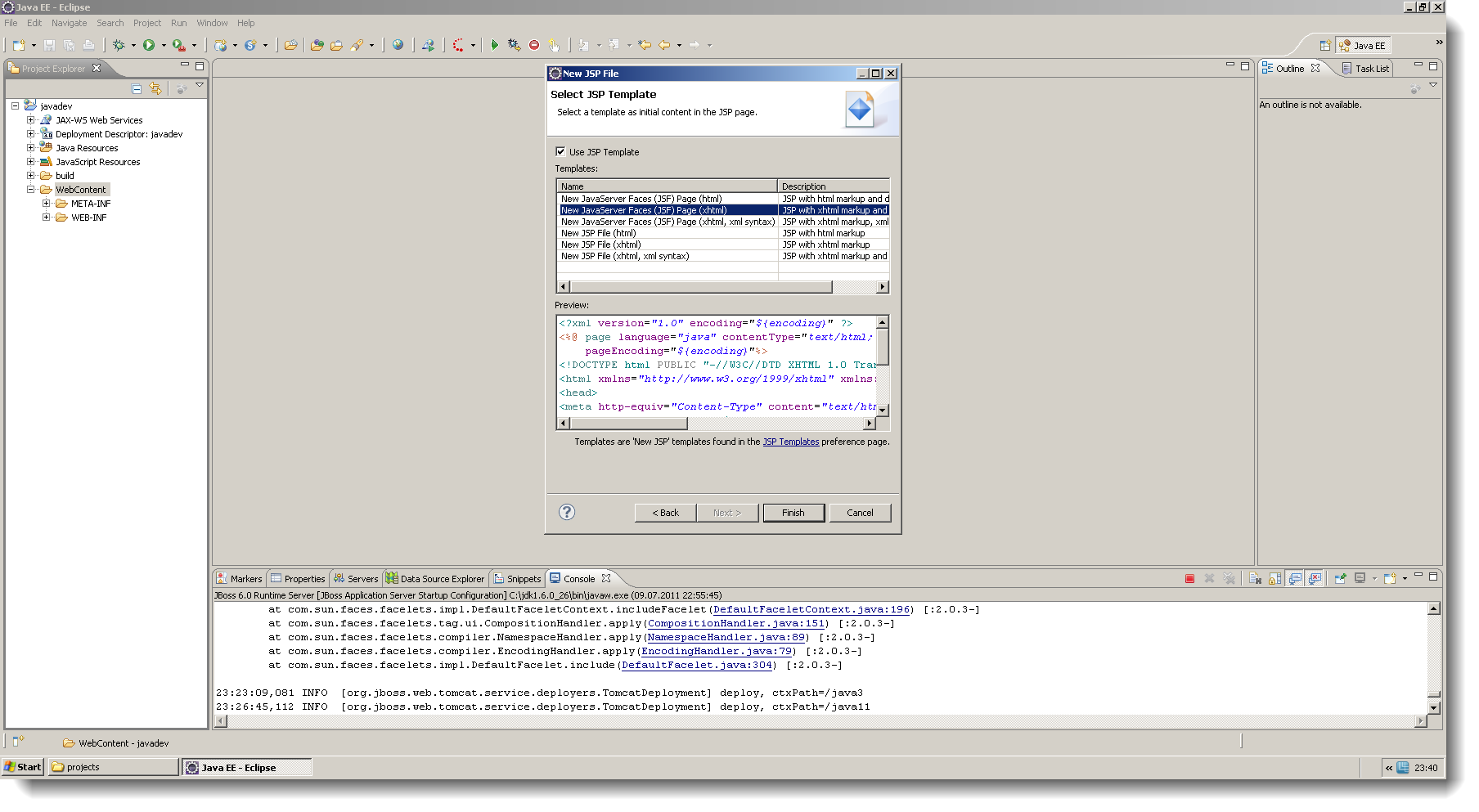
Task: Click the Print icon in toolbar
Action: point(88,45)
